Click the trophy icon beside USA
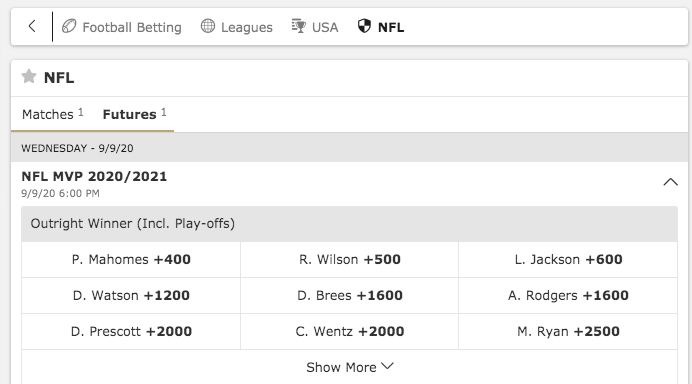Screen dimensions: 692x384 pos(299,26)
